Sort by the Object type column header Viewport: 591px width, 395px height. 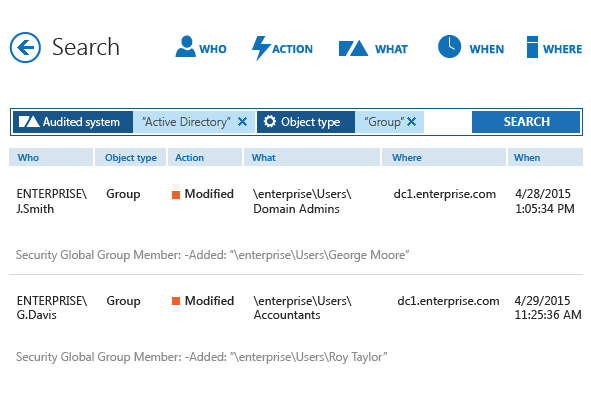[130, 158]
